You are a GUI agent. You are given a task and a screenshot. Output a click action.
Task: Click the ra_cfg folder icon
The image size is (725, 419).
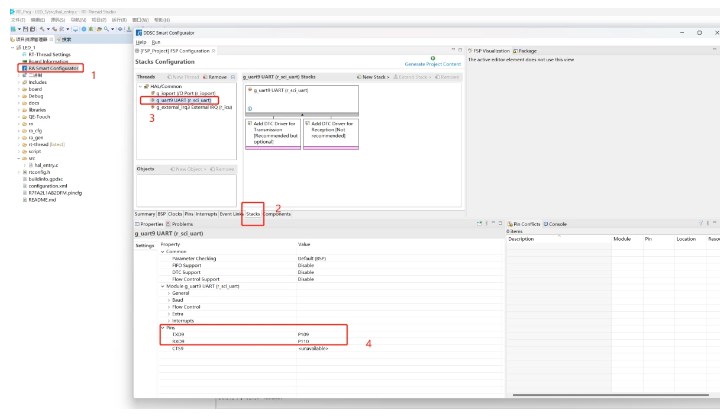coord(25,131)
